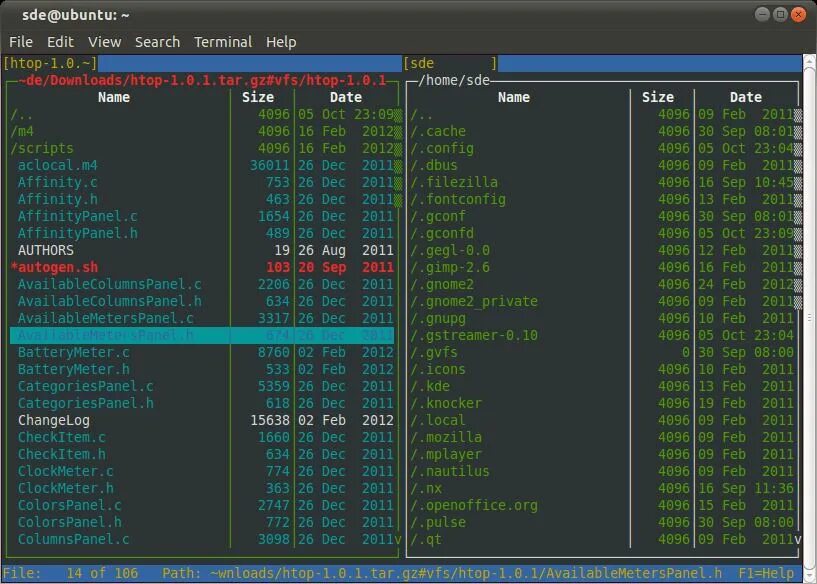Minimize the terminal window

[x=762, y=14]
